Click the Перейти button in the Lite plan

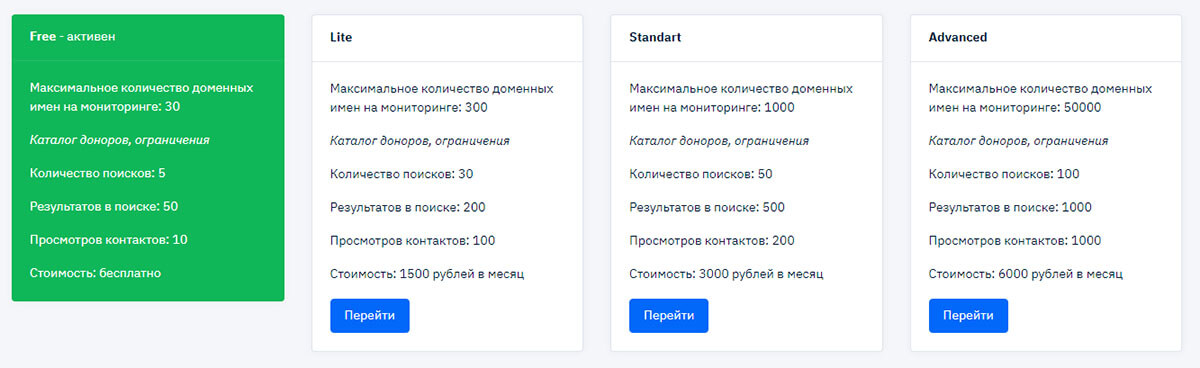tap(370, 315)
